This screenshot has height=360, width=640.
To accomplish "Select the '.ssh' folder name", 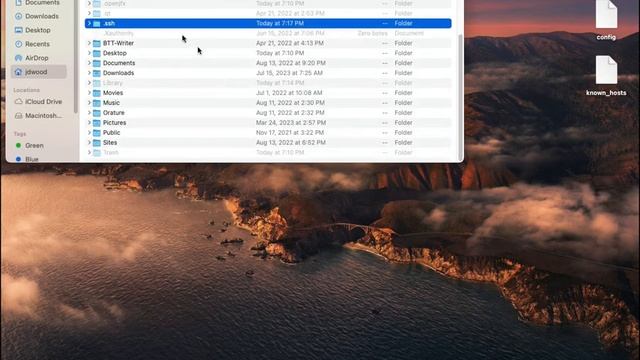I will [x=109, y=23].
